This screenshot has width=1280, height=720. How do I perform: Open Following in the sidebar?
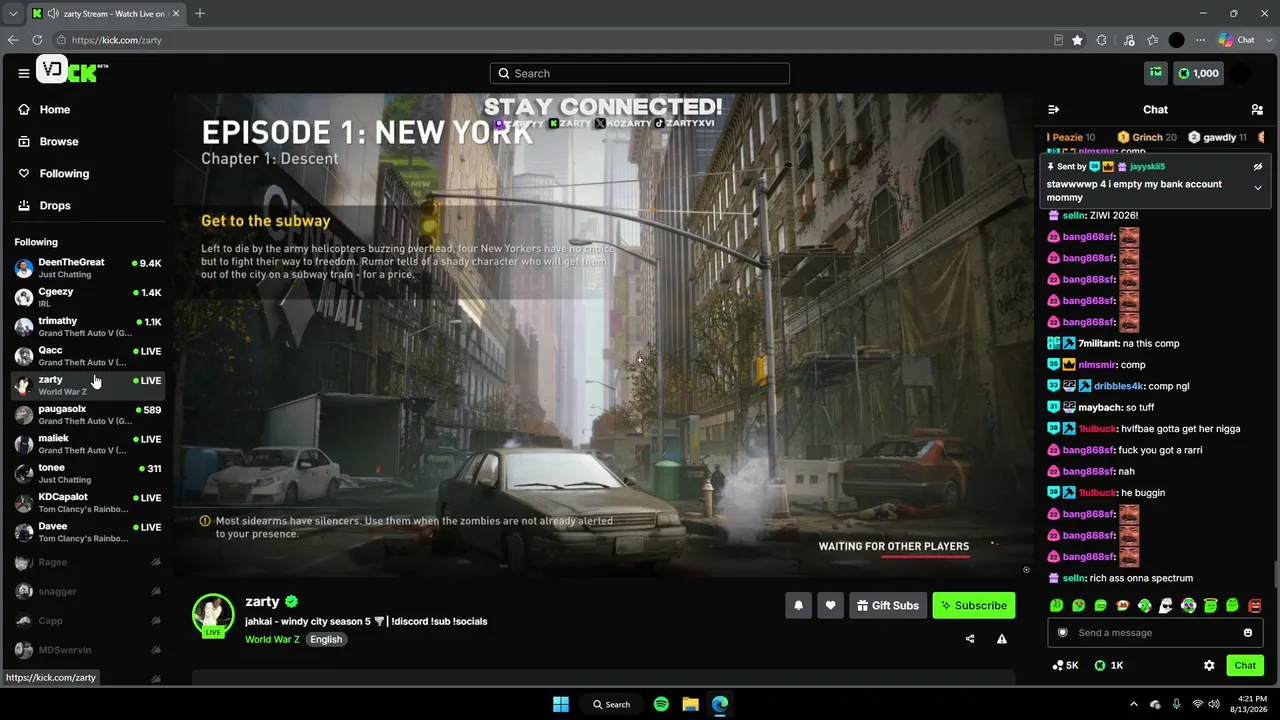click(64, 174)
